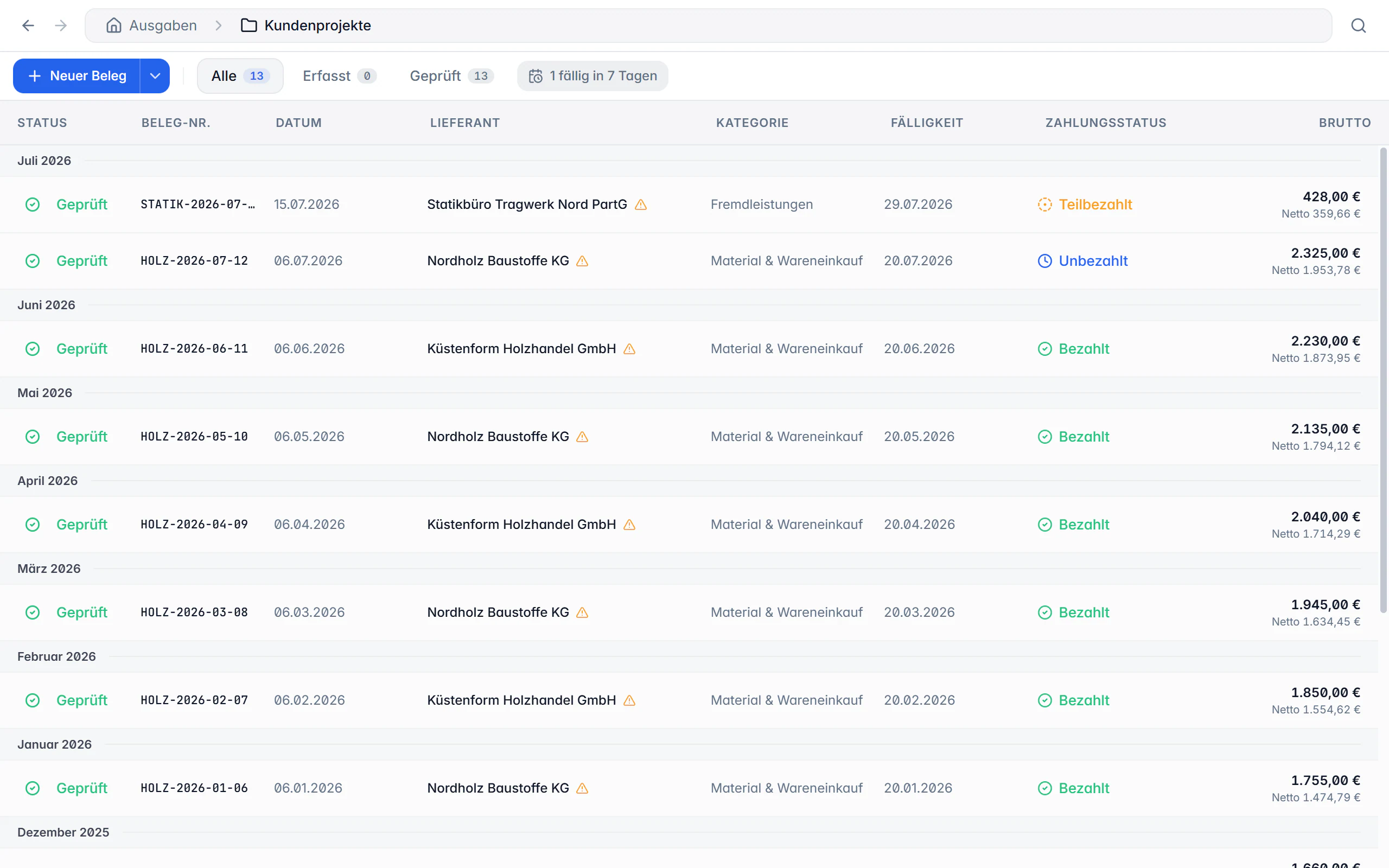Sort by the ZAHLUNGSSTATUS column header
The width and height of the screenshot is (1389, 868).
(1105, 123)
